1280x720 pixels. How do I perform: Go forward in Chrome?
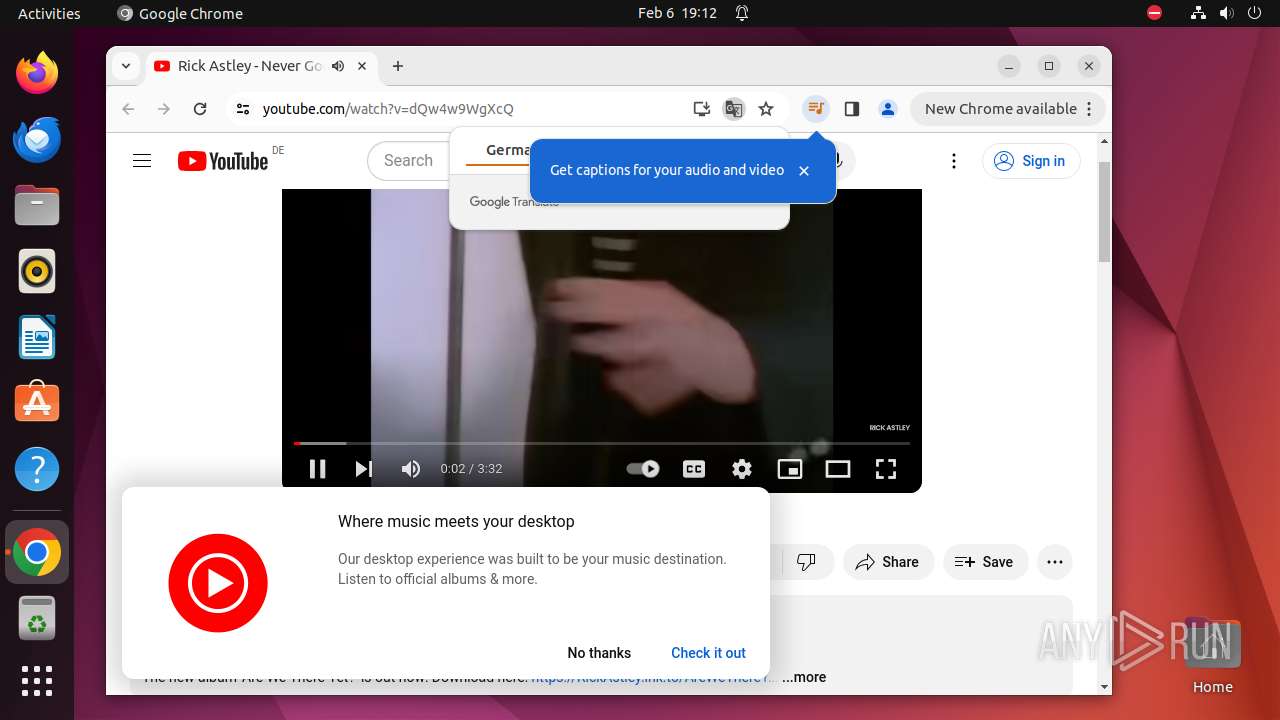pyautogui.click(x=164, y=109)
